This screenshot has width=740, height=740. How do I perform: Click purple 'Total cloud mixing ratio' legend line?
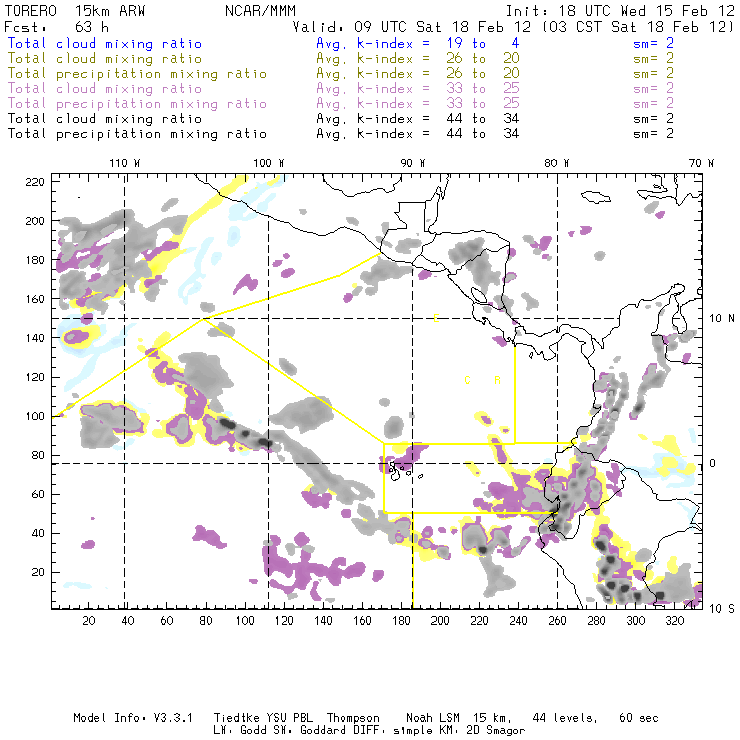[x=105, y=89]
